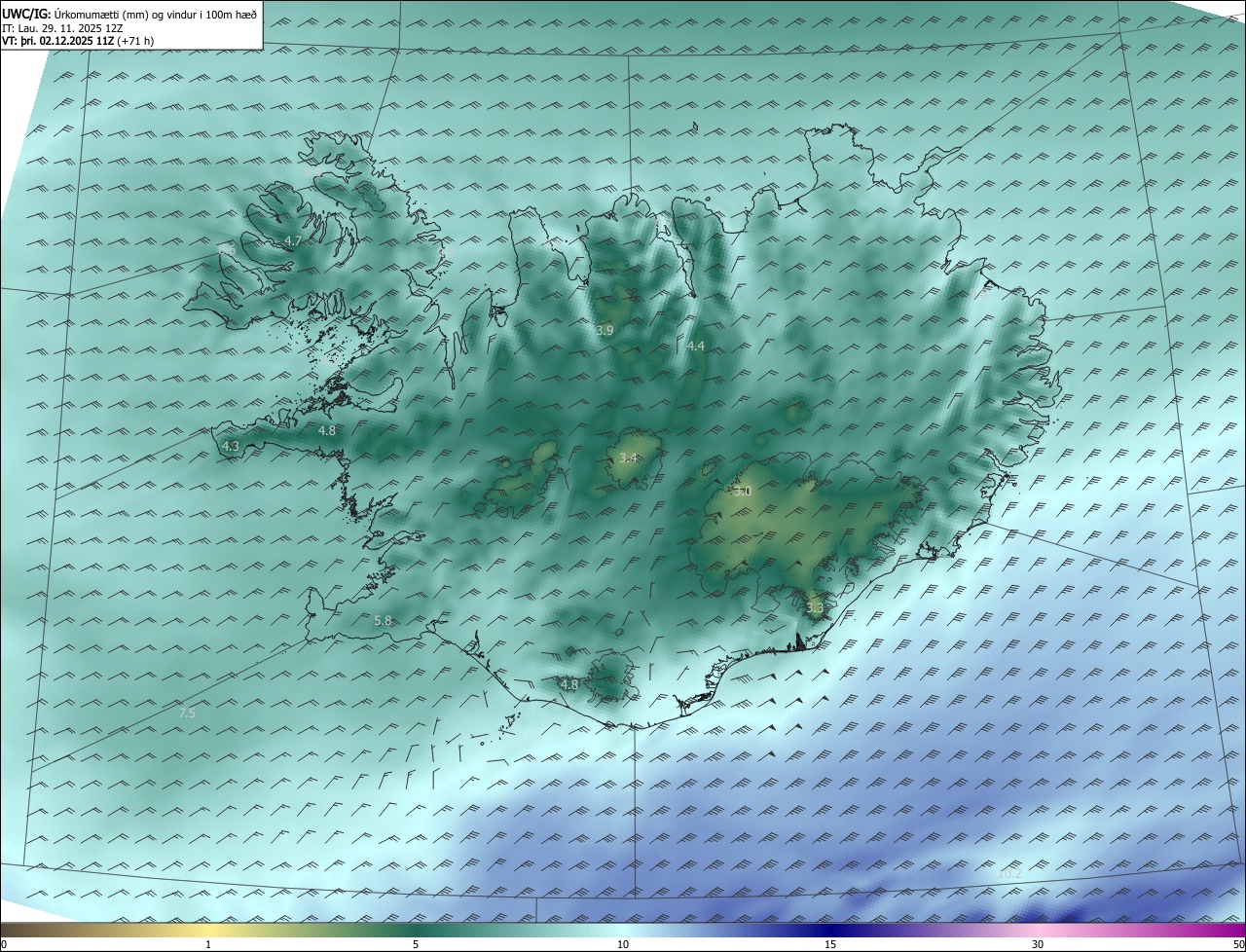1246x952 pixels.
Task: Click the 4.4 precipitation value label
Action: coord(695,346)
